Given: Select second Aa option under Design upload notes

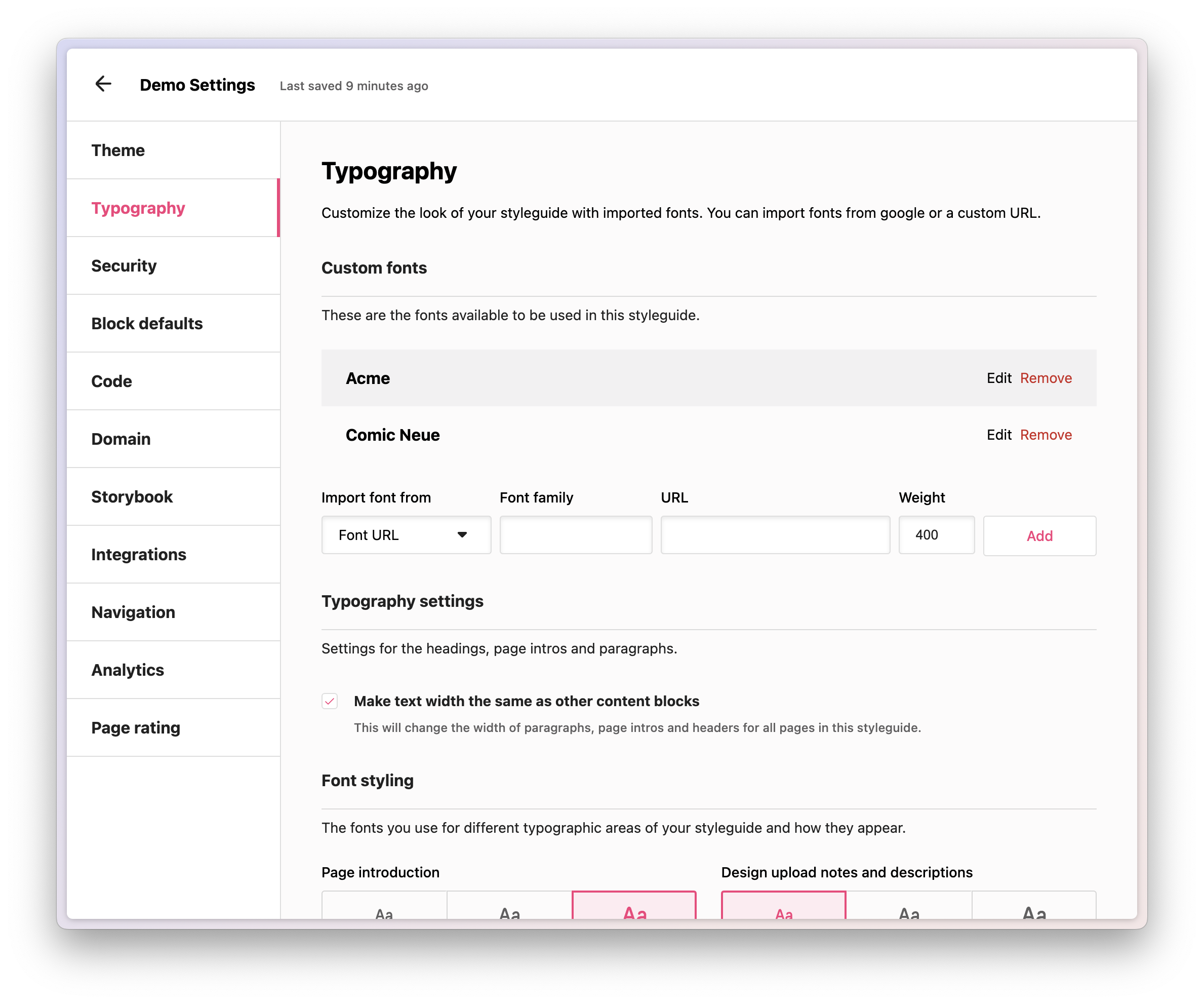Looking at the screenshot, I should tap(909, 906).
